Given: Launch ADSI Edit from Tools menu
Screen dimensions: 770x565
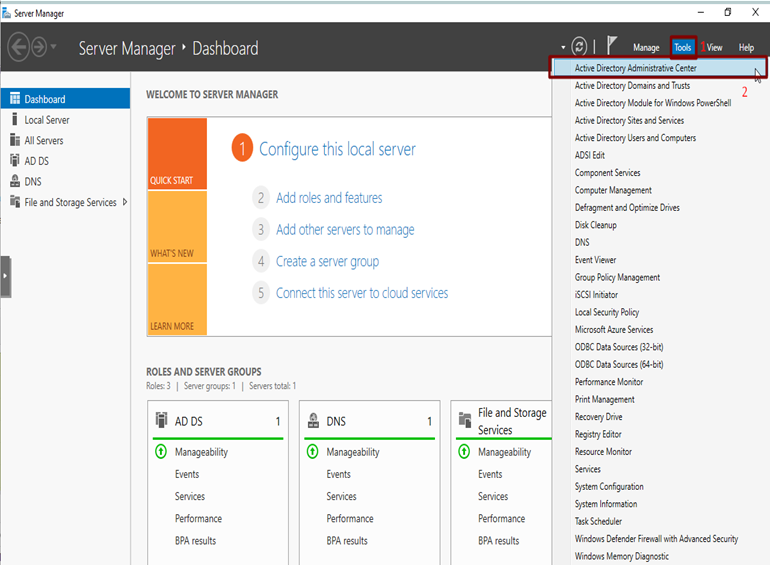Looking at the screenshot, I should click(590, 155).
